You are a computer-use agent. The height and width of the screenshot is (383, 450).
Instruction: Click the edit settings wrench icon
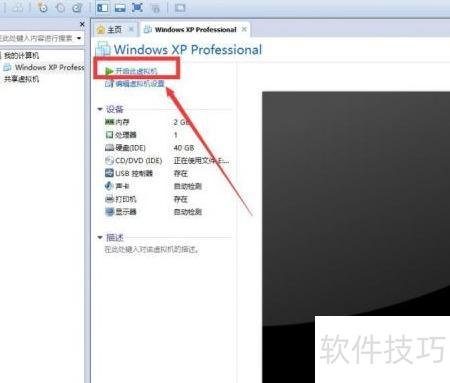coord(109,83)
